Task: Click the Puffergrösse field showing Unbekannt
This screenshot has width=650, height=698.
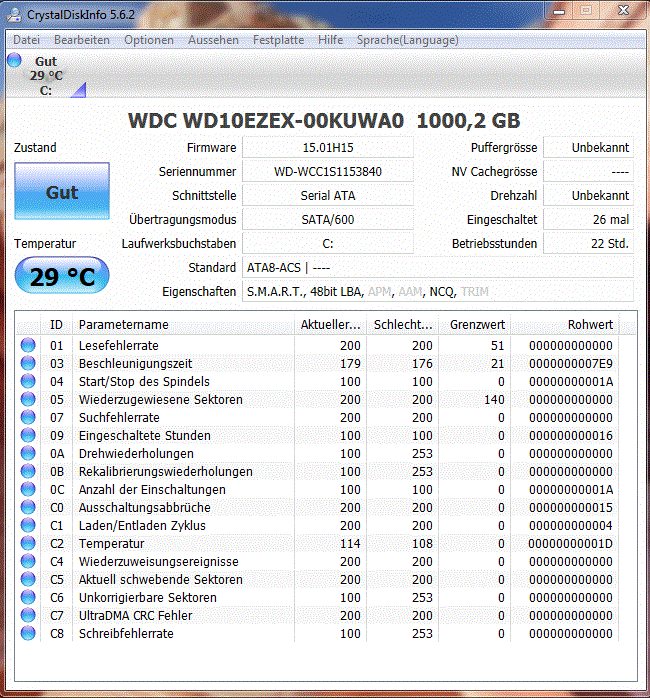Action: click(588, 147)
